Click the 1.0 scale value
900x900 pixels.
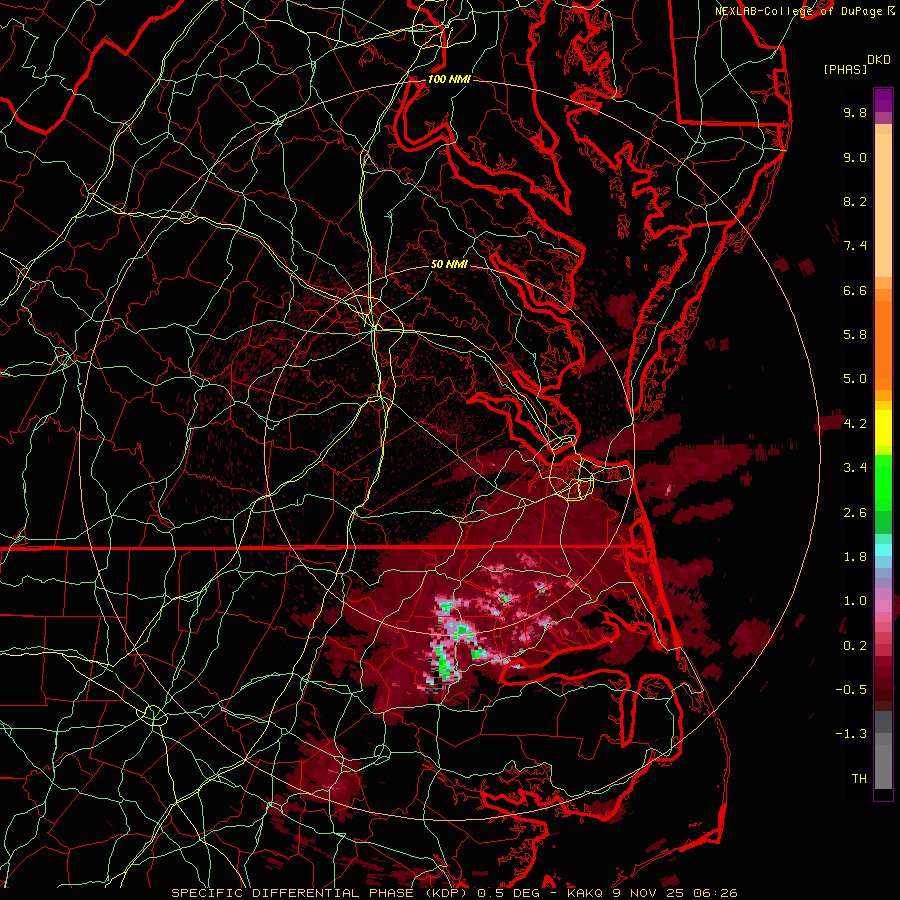pyautogui.click(x=855, y=601)
